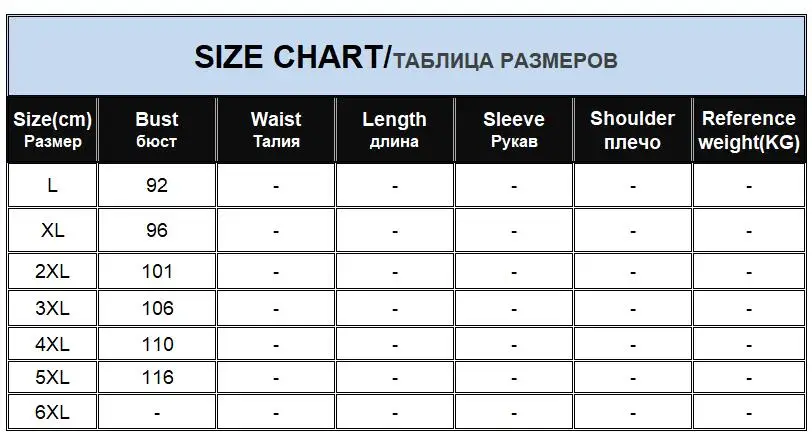Click the 2XL size cell
Screen dimensions: 812x438
52,271
